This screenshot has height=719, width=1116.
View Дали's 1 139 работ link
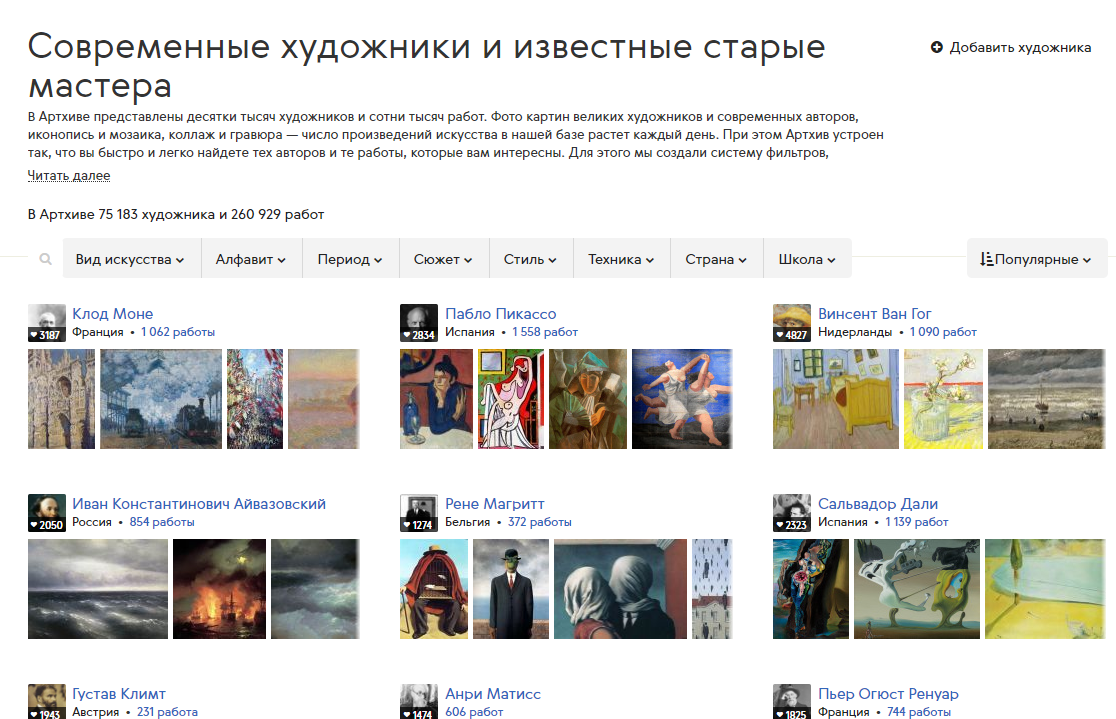pos(917,523)
